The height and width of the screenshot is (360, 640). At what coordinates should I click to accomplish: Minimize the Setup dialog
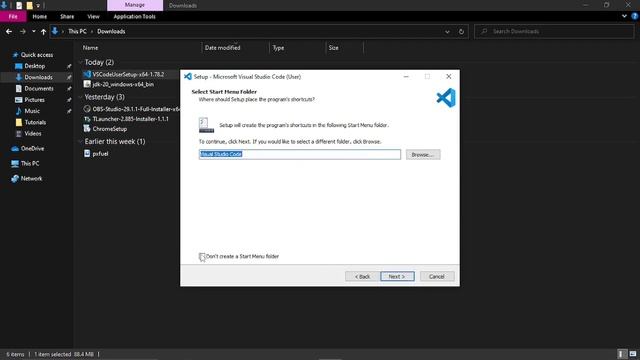(406, 76)
